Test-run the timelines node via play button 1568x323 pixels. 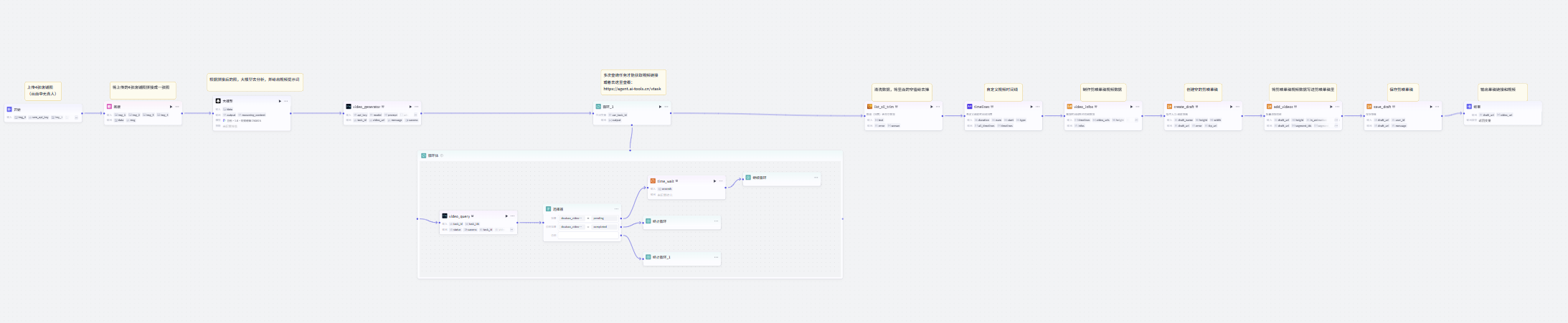[x=1031, y=107]
